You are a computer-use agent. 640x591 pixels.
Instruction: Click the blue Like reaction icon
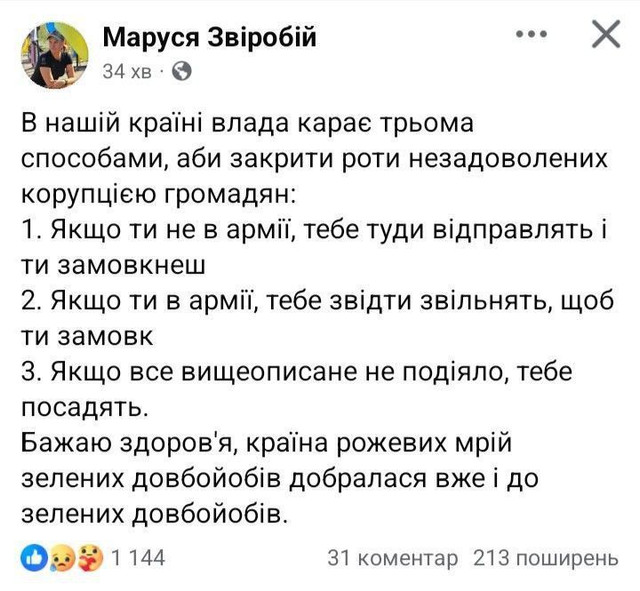[x=34, y=557]
